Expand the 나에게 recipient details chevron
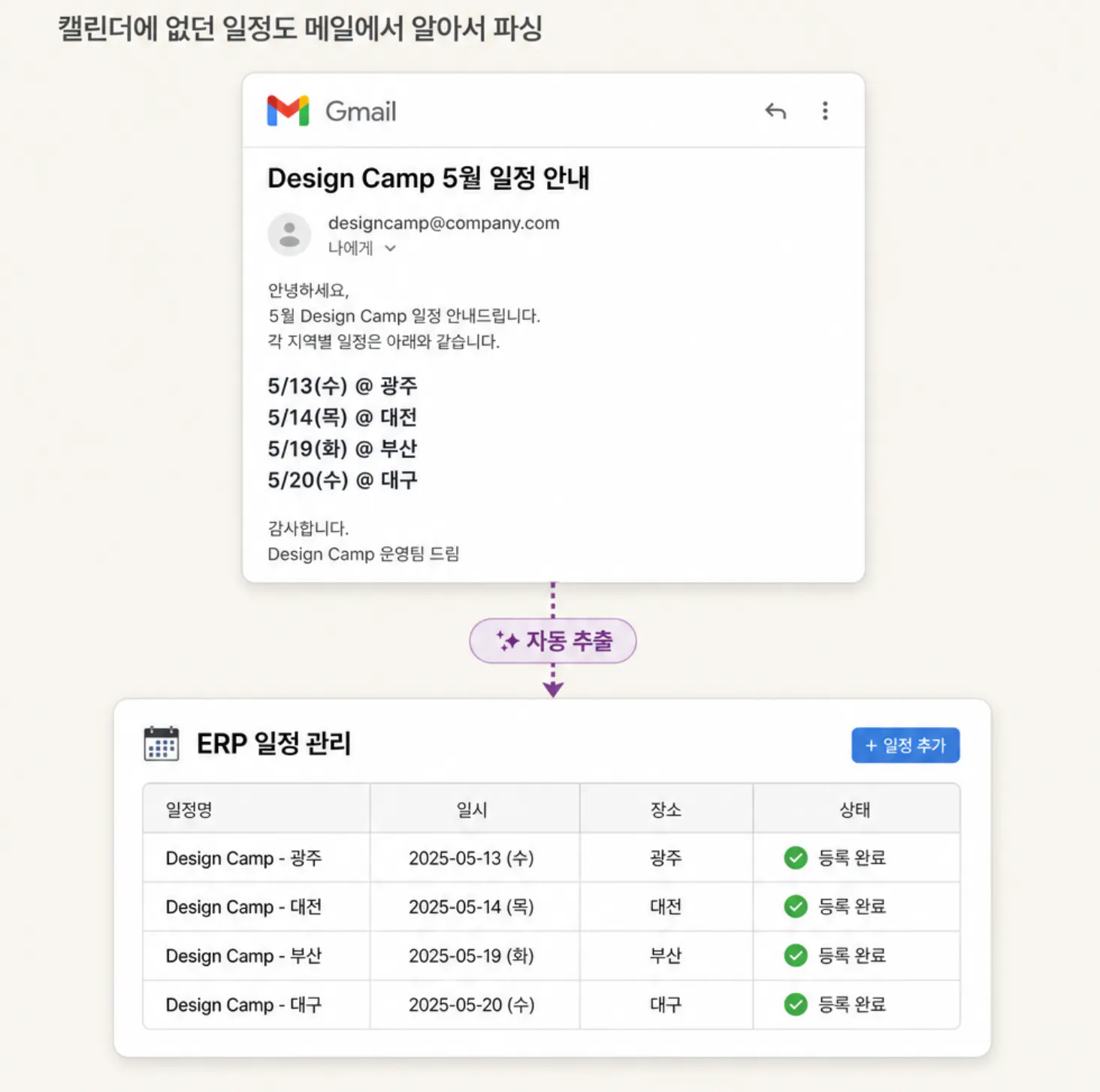 pos(390,249)
